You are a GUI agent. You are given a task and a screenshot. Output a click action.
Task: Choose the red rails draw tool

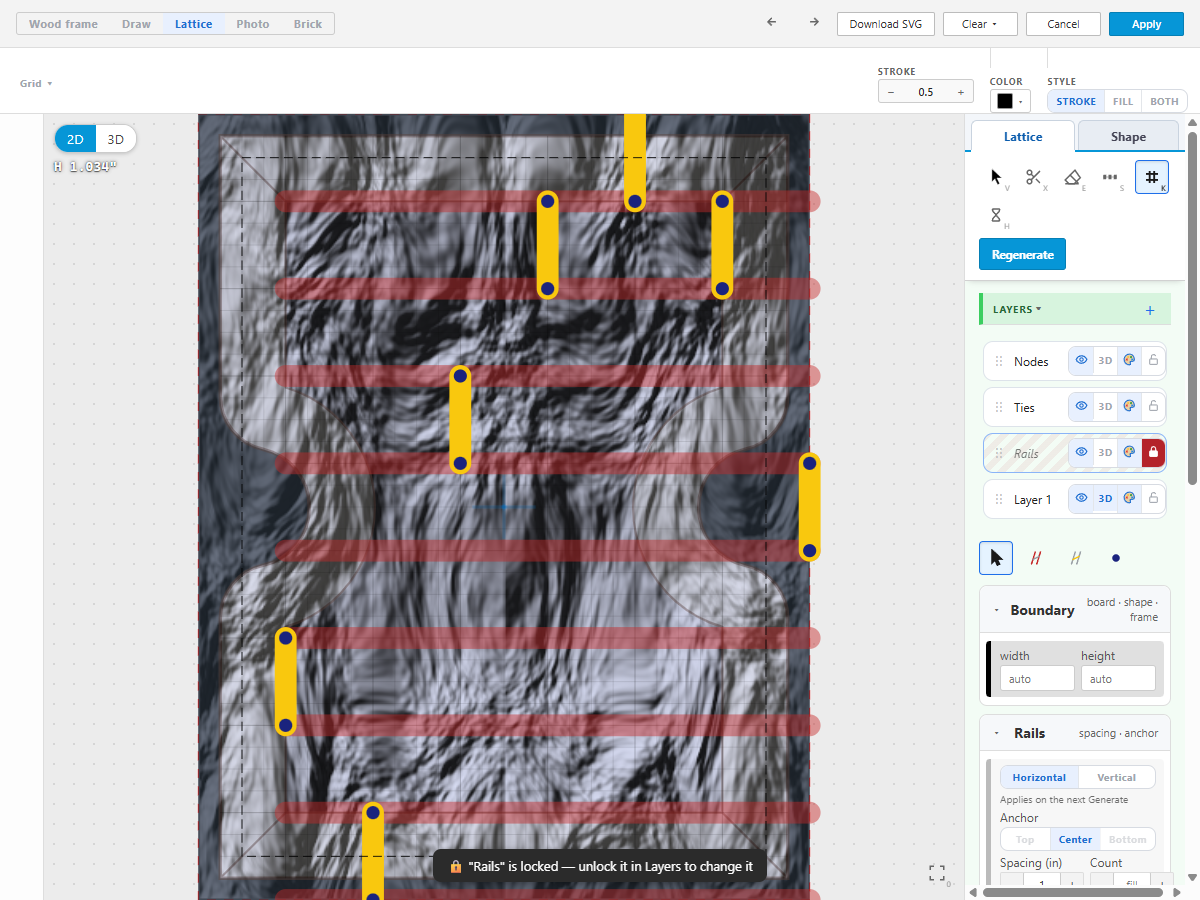click(1036, 558)
